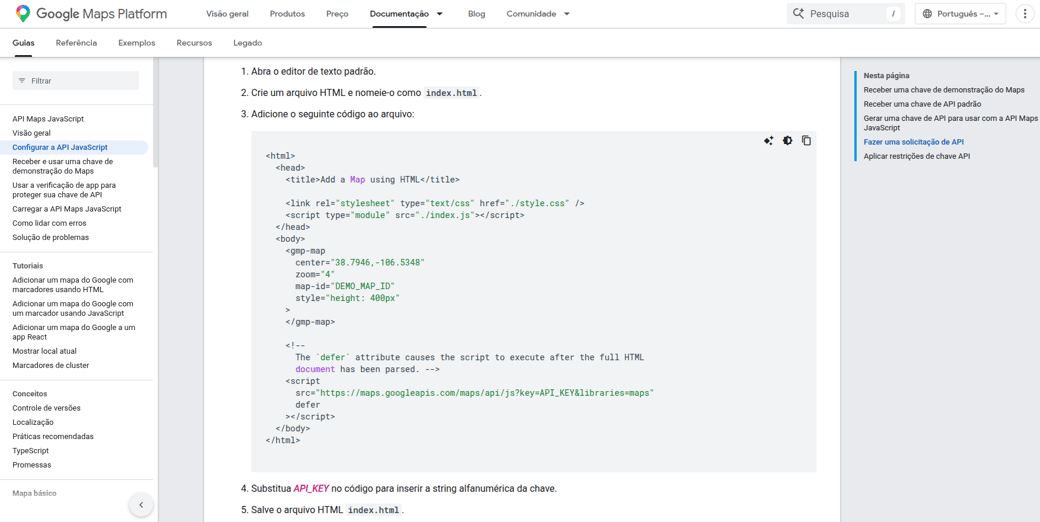1040x522 pixels.
Task: Open Controle de versões link
Action: (46, 408)
